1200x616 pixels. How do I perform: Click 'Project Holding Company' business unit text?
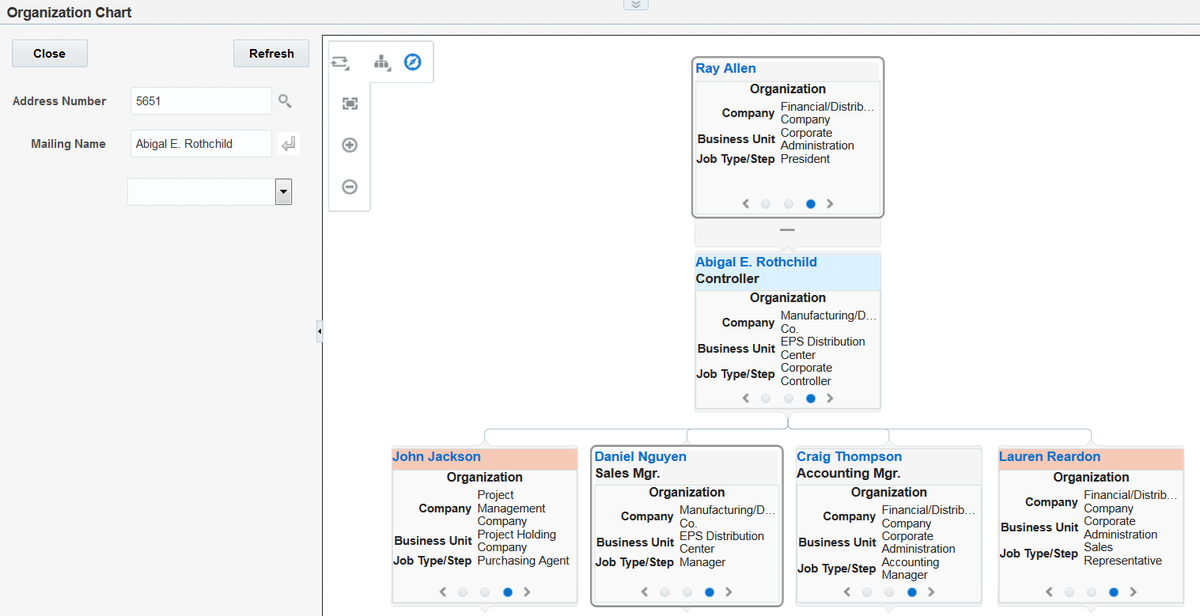517,541
